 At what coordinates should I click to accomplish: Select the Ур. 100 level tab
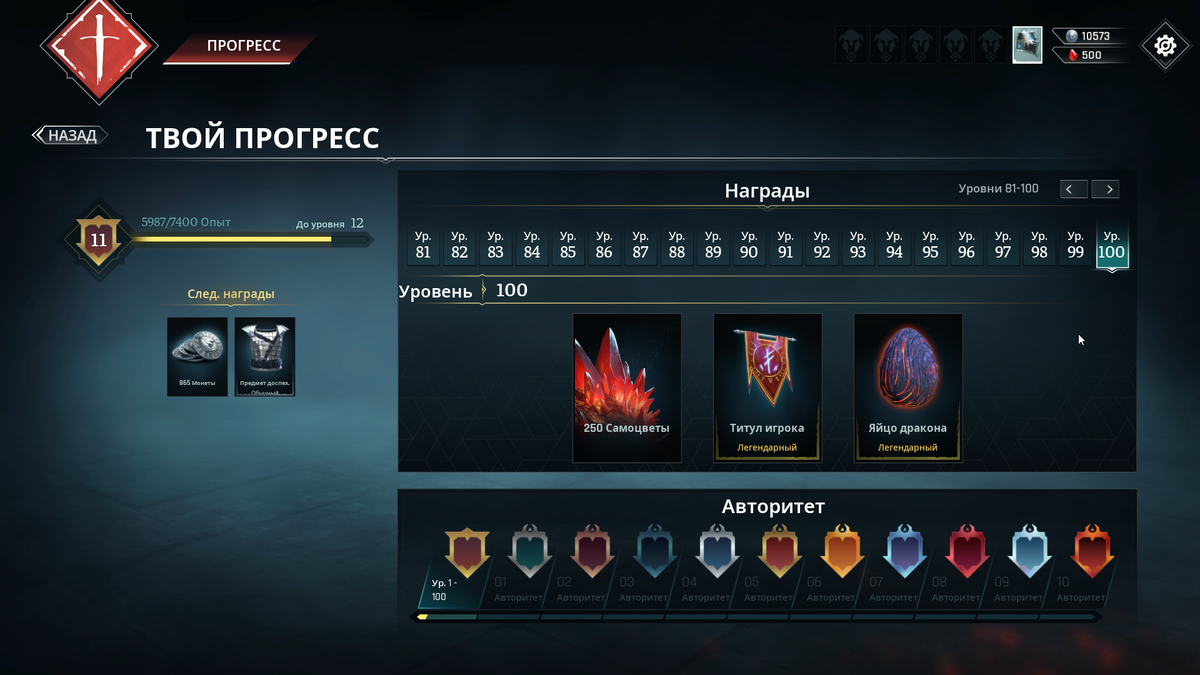point(1112,245)
